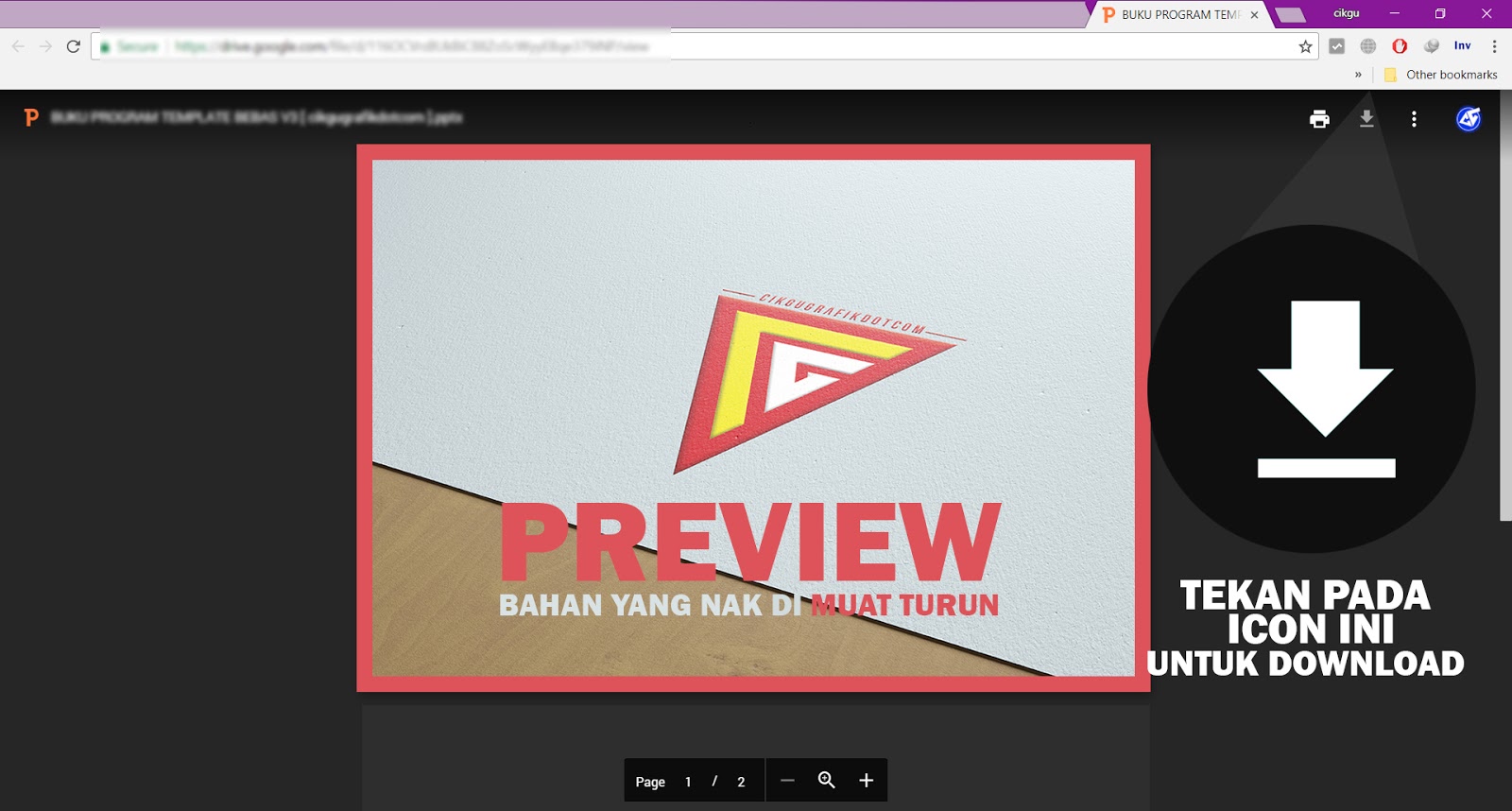
Task: Open the account avatar in viewer toolbar
Action: 1469,119
